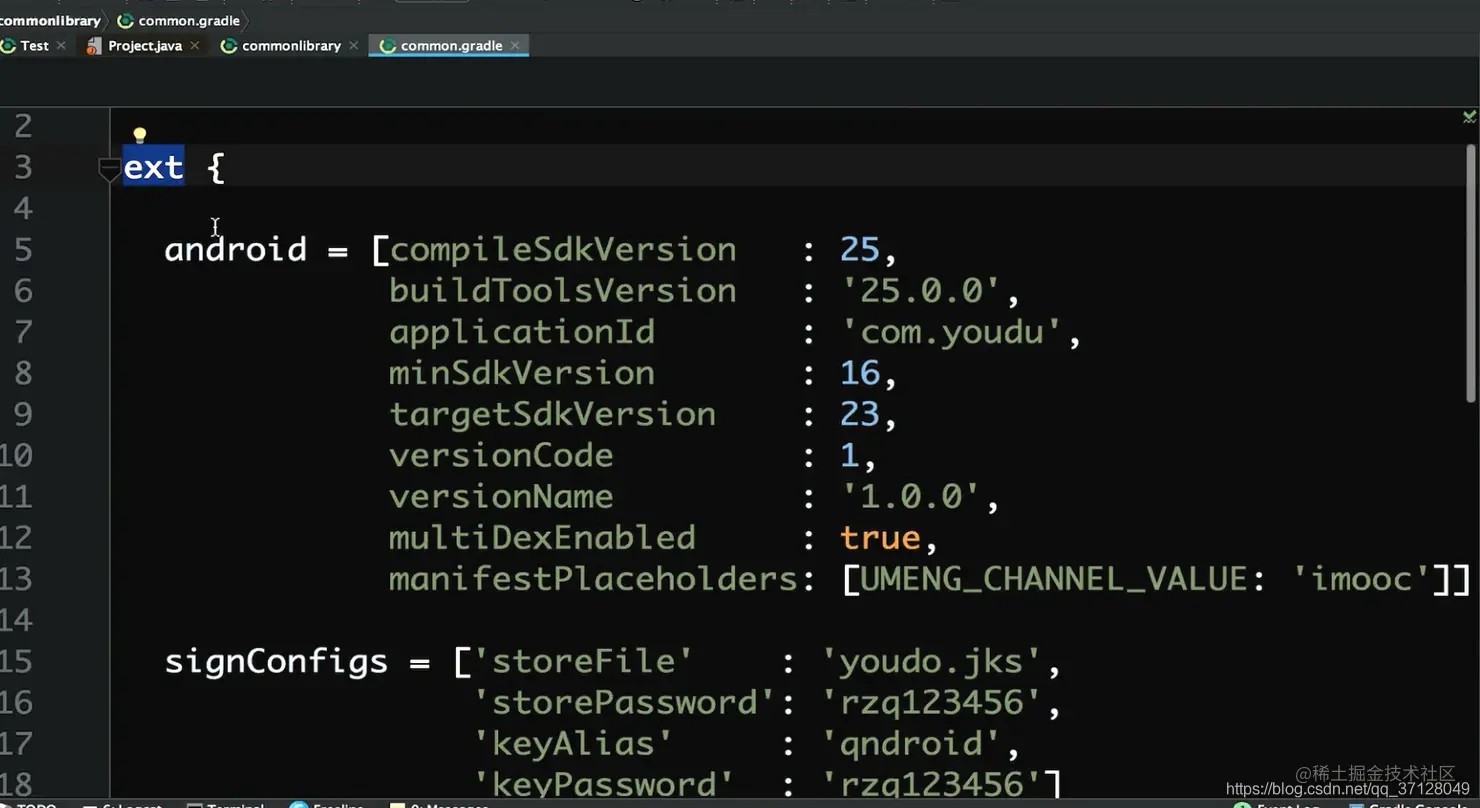Click the 'keyPassword' key
1480x808 pixels.
[603, 784]
